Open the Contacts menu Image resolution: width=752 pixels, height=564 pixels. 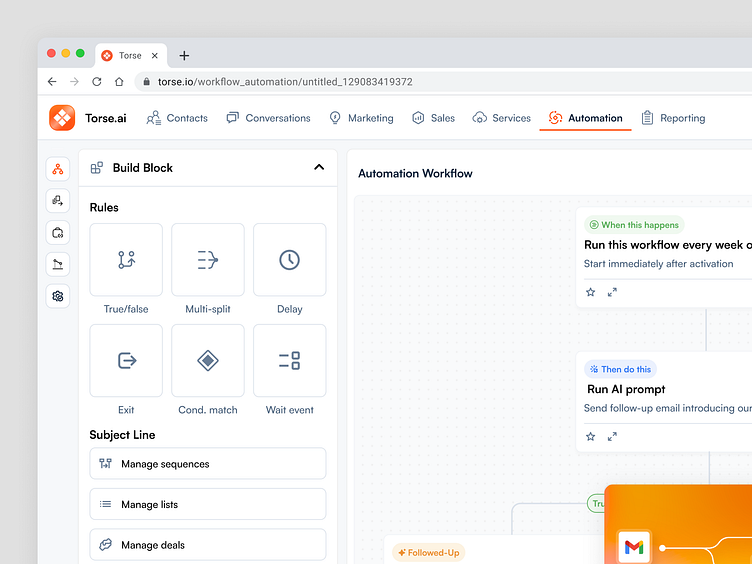[177, 118]
